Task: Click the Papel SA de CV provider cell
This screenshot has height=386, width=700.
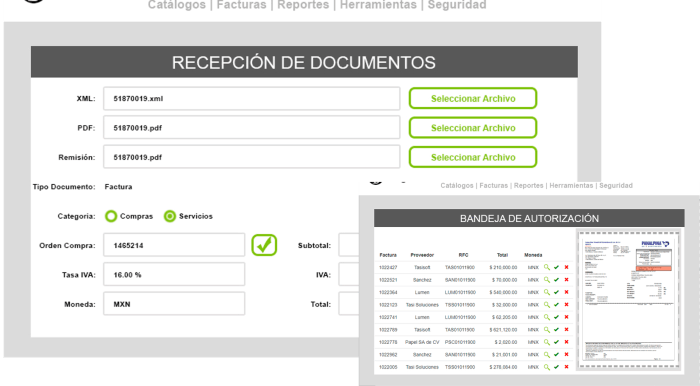Action: coord(422,342)
